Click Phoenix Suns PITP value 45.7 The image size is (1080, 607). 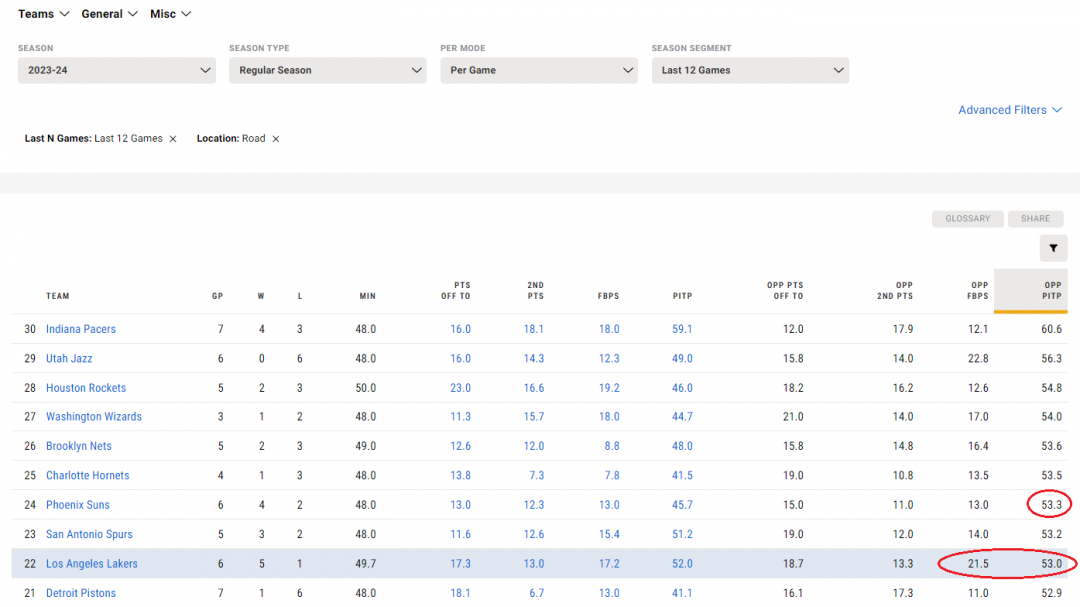[x=682, y=505]
